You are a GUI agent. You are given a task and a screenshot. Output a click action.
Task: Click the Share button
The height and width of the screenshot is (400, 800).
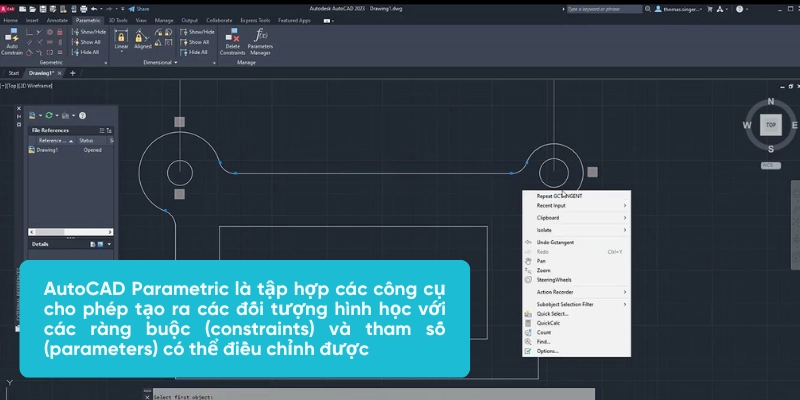tap(139, 9)
